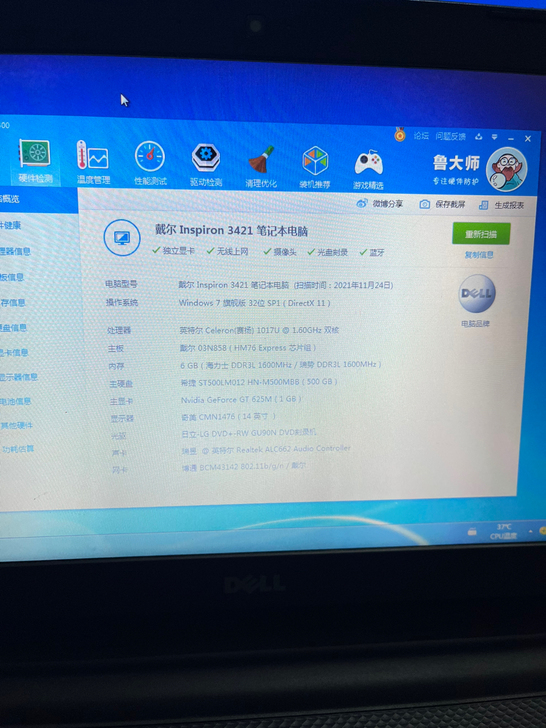Click the 微博分享 text label
The height and width of the screenshot is (728, 546).
[388, 204]
